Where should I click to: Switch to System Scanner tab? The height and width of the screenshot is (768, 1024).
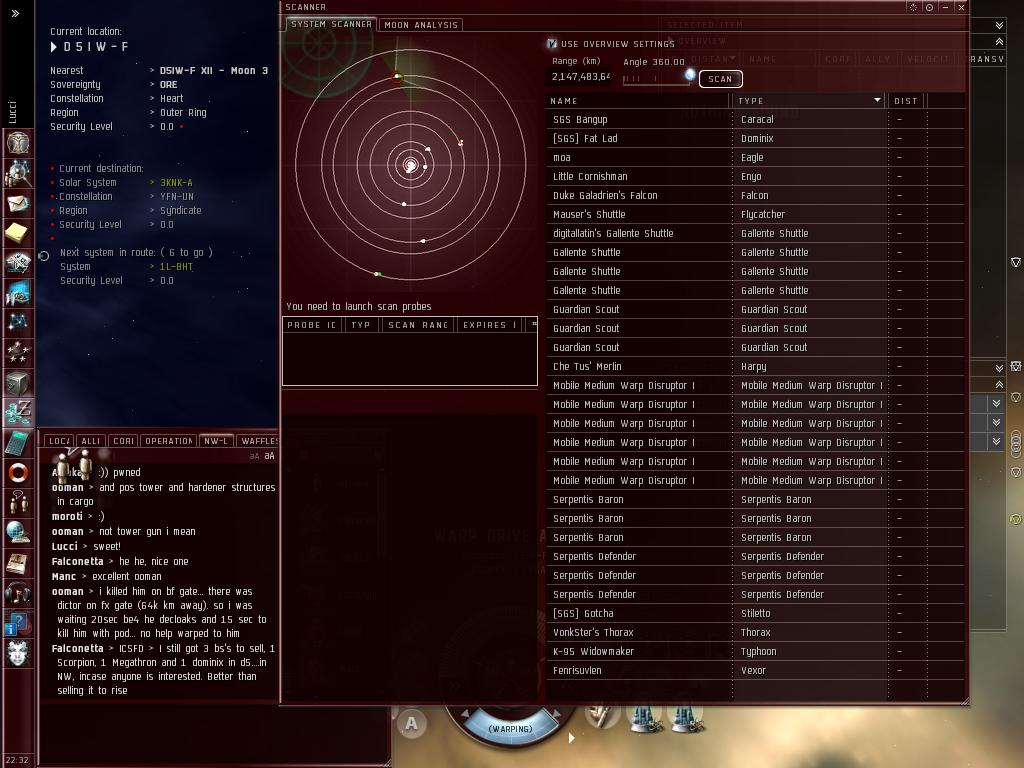[331, 24]
